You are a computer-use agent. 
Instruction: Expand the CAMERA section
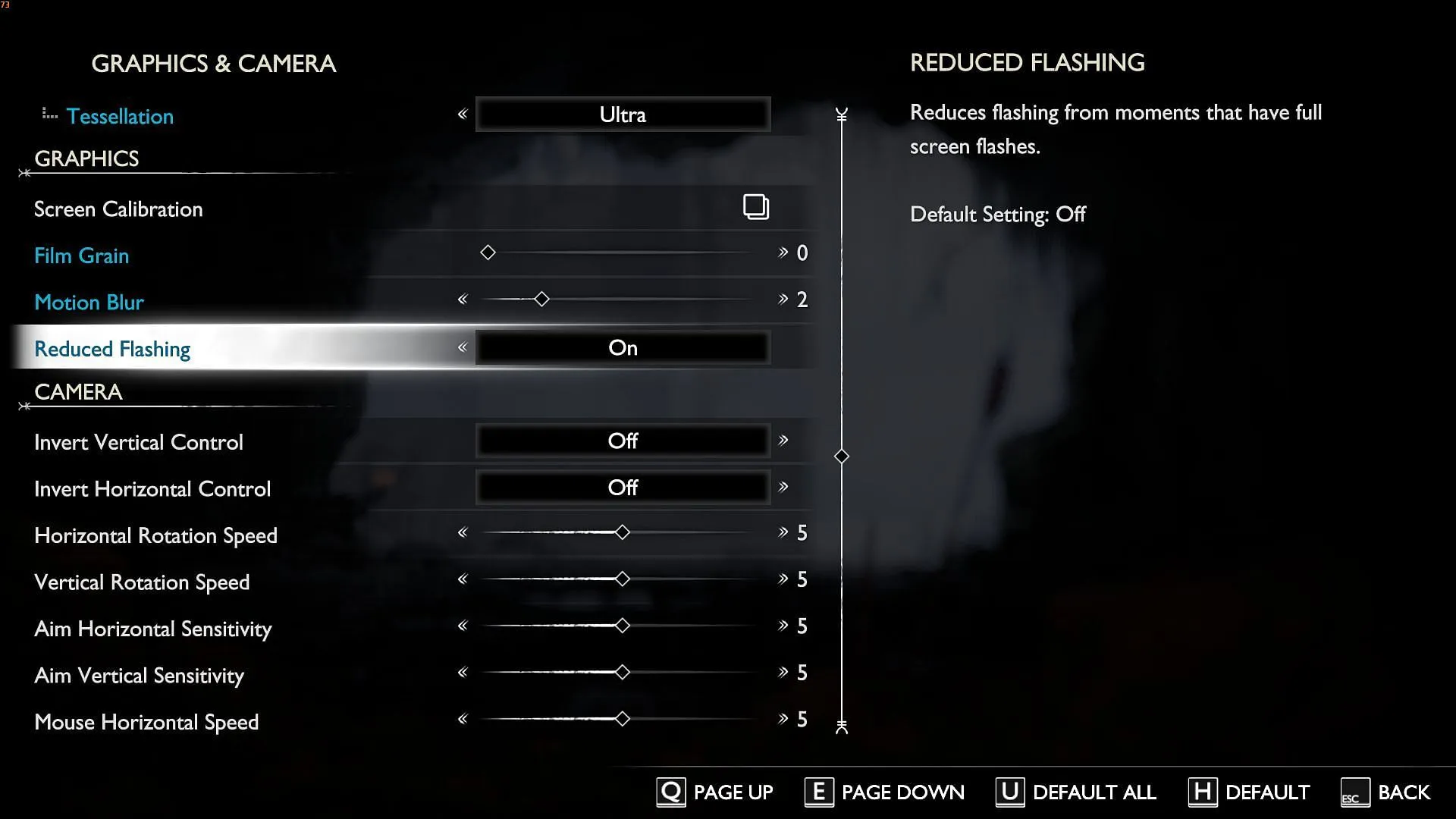click(78, 392)
